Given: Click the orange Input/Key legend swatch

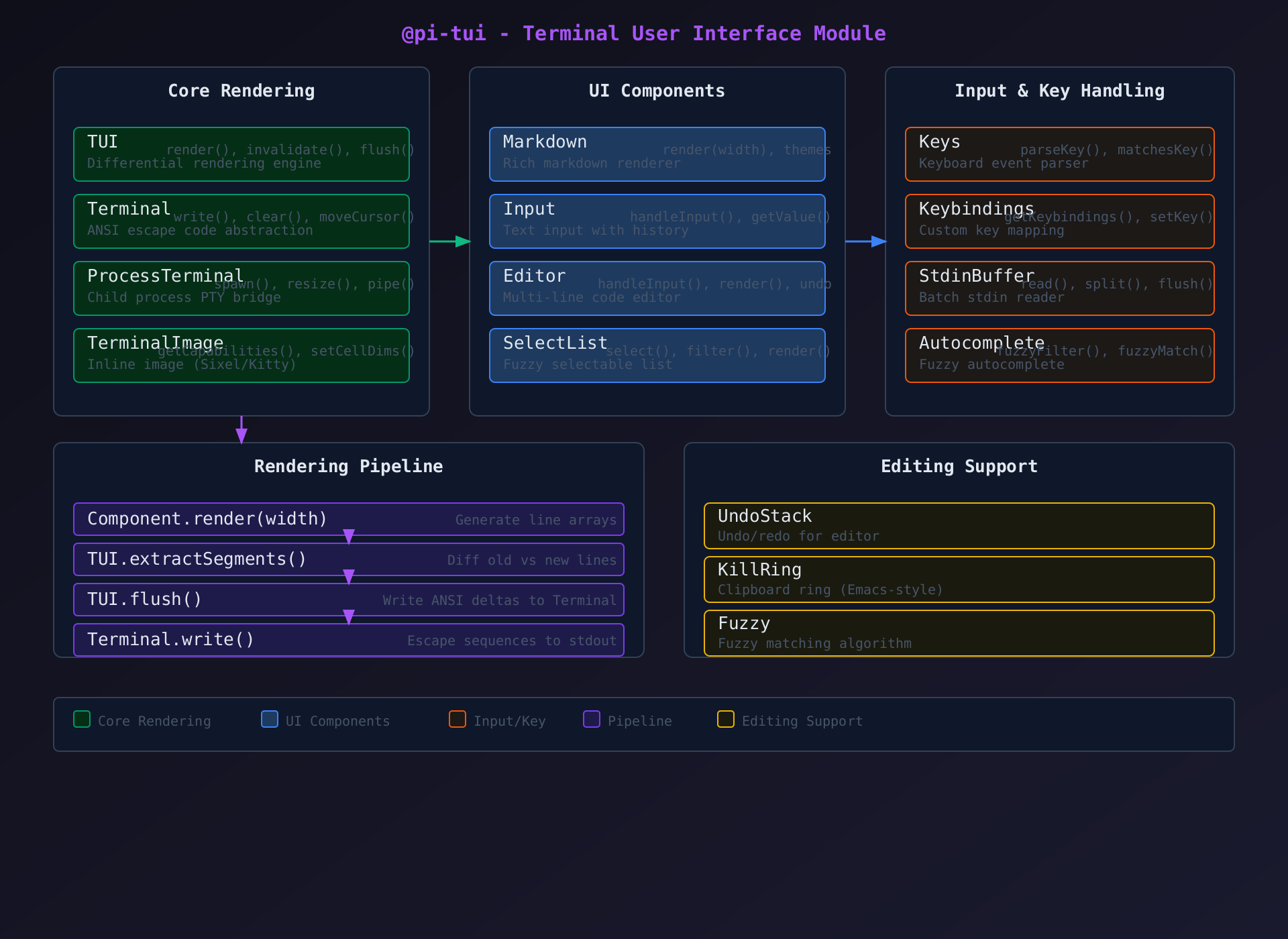Looking at the screenshot, I should pyautogui.click(x=458, y=719).
